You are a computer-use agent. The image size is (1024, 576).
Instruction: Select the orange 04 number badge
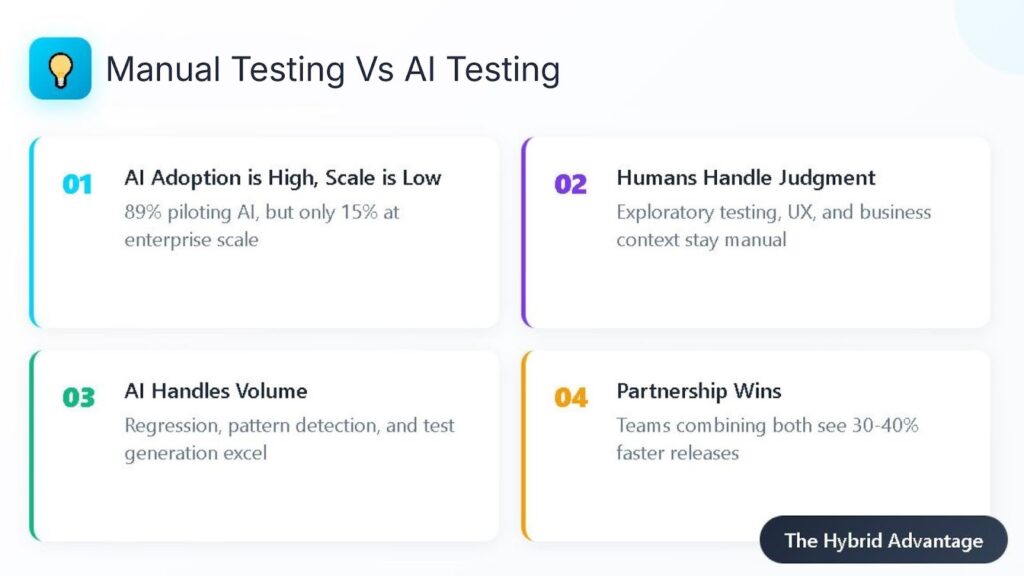point(571,397)
